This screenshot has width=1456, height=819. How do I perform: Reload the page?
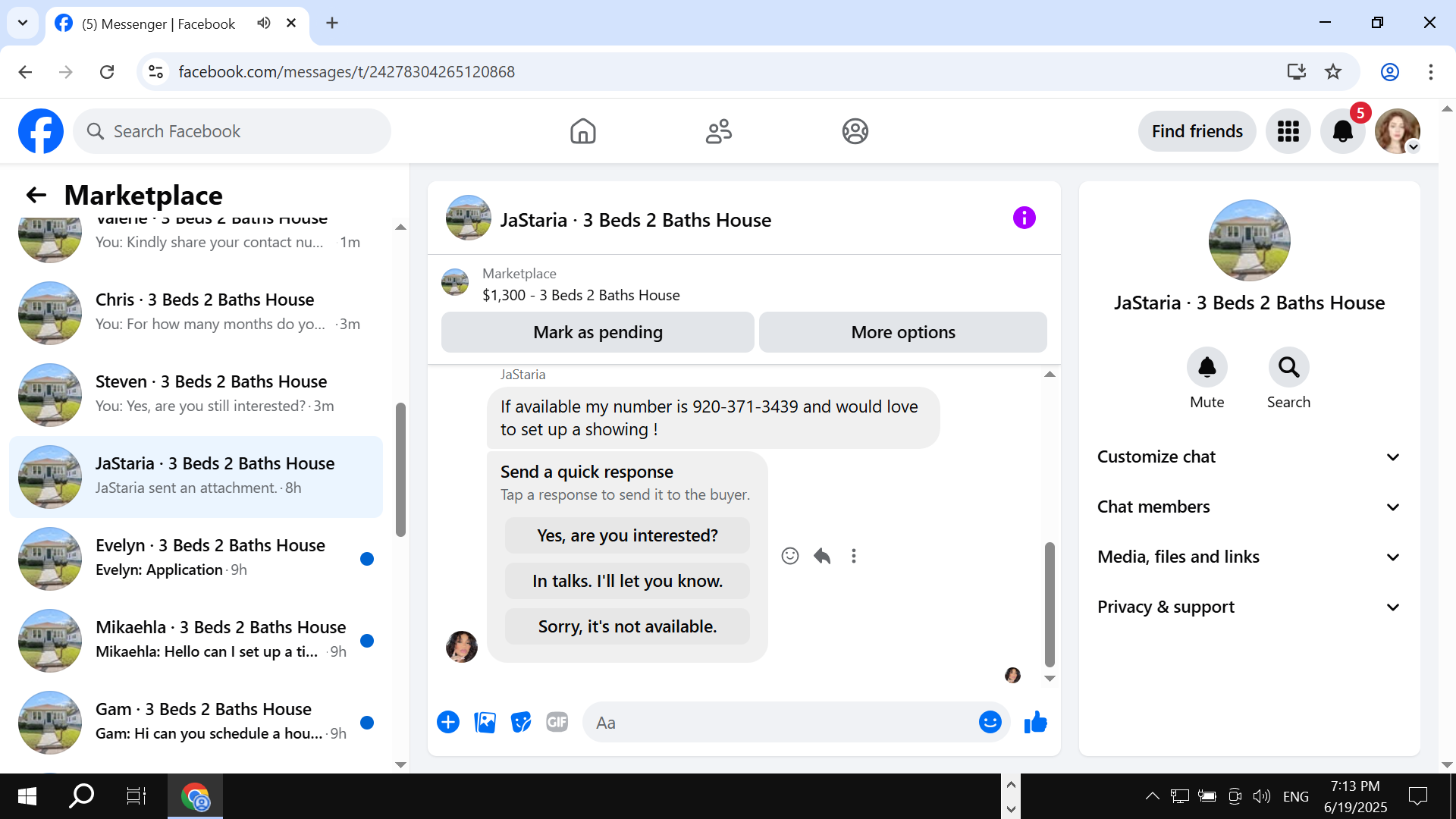pos(107,72)
